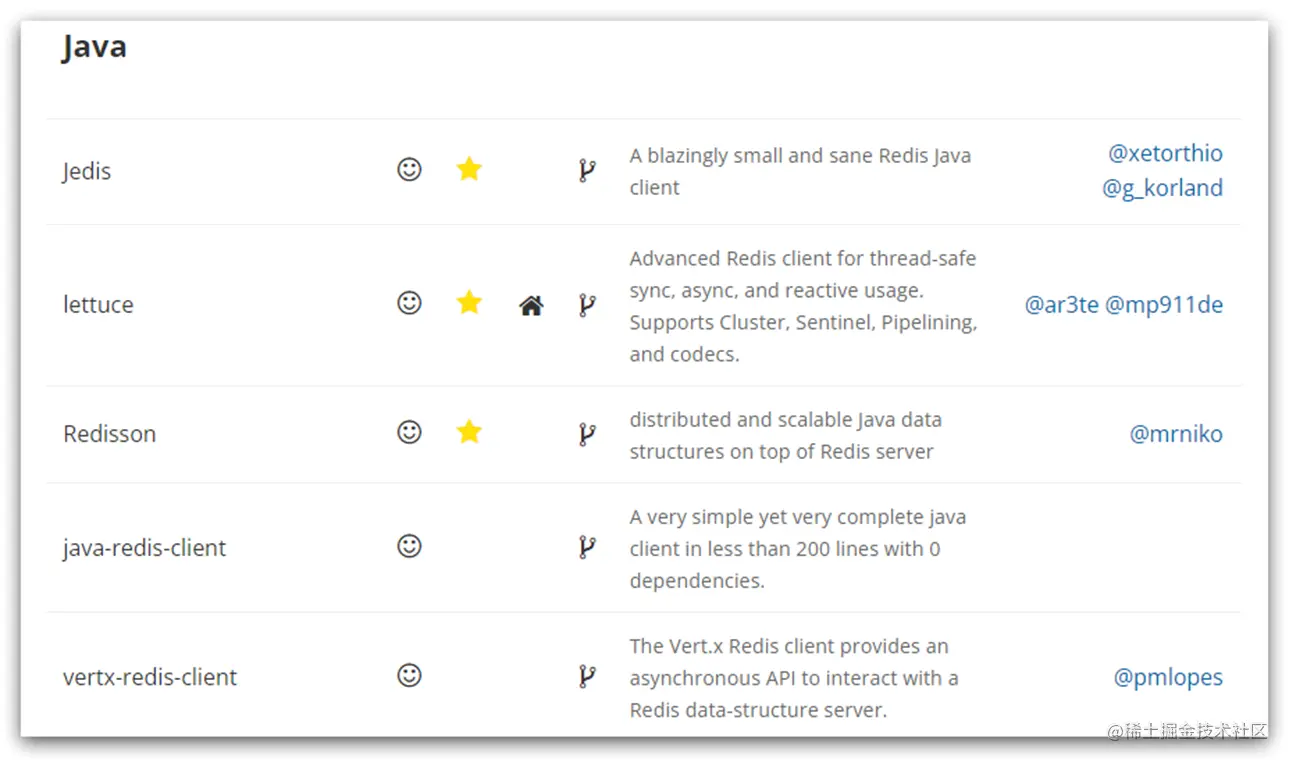Click the smiley icon for vertx-redis-client

[x=409, y=675]
